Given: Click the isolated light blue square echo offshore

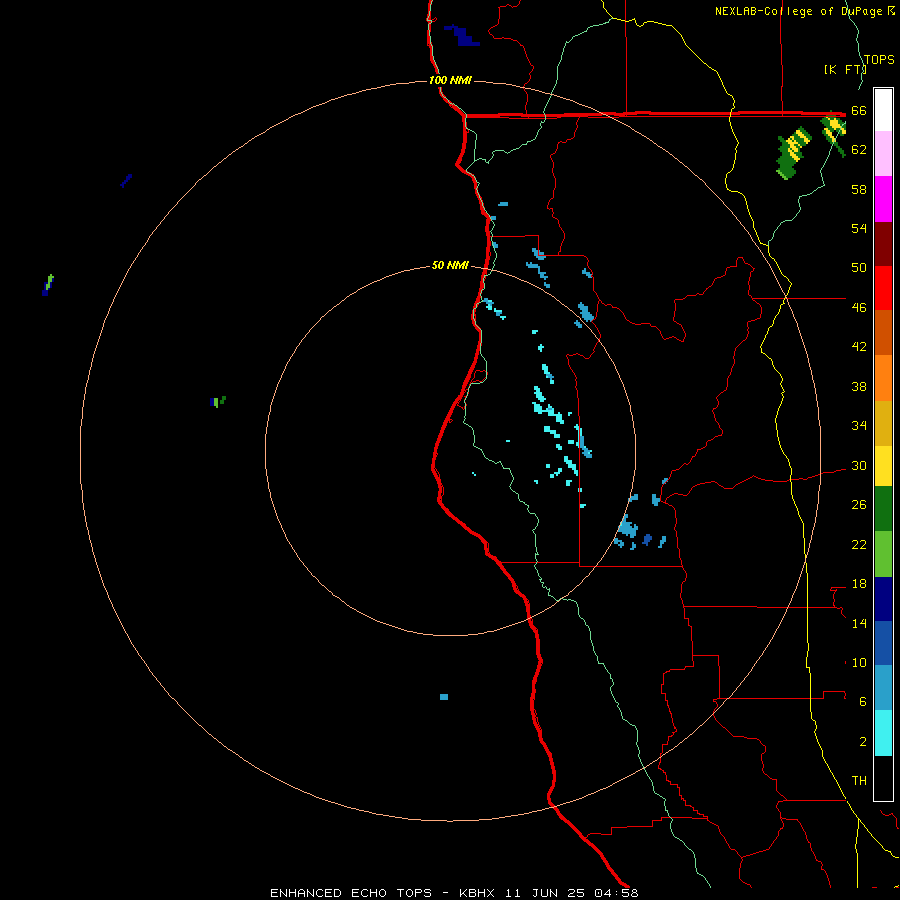Looking at the screenshot, I should 444,697.
